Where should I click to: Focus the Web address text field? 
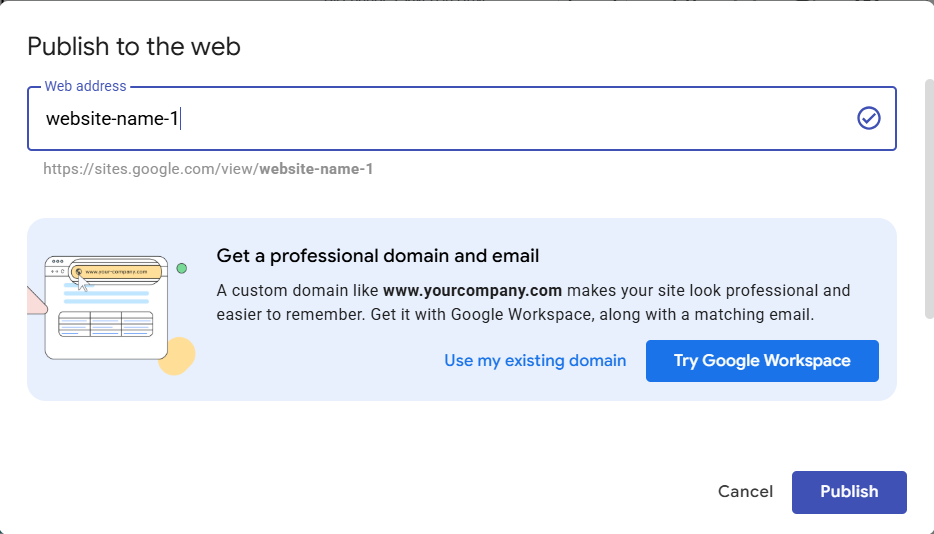point(462,119)
